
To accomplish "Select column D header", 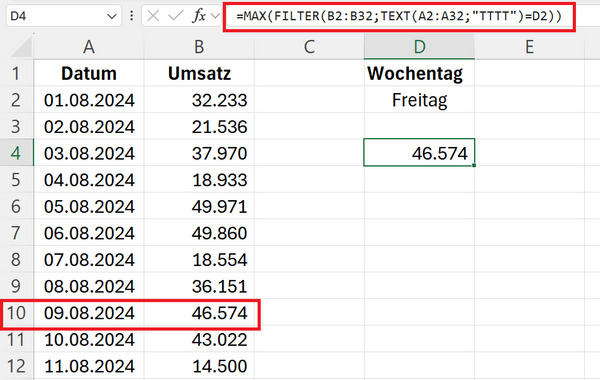I will (419, 47).
